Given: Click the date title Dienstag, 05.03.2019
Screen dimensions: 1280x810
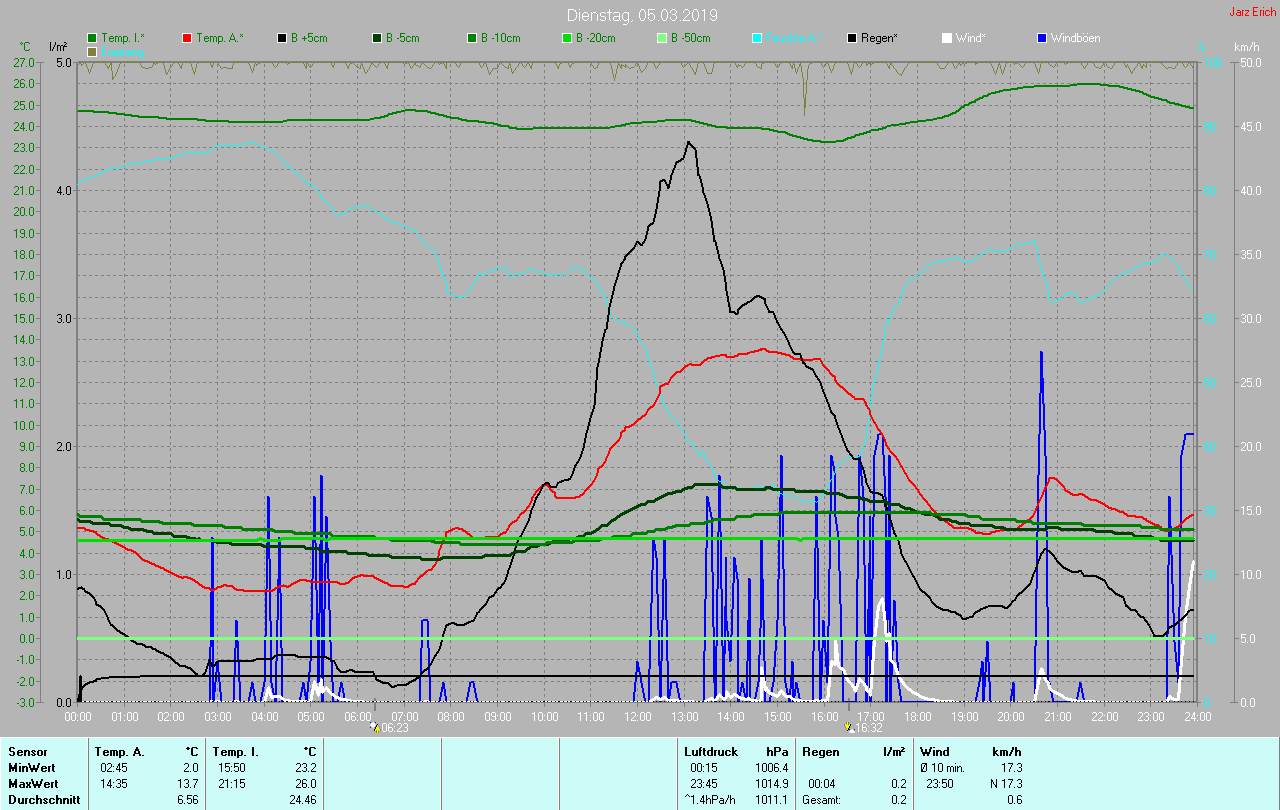Looking at the screenshot, I should (x=641, y=15).
